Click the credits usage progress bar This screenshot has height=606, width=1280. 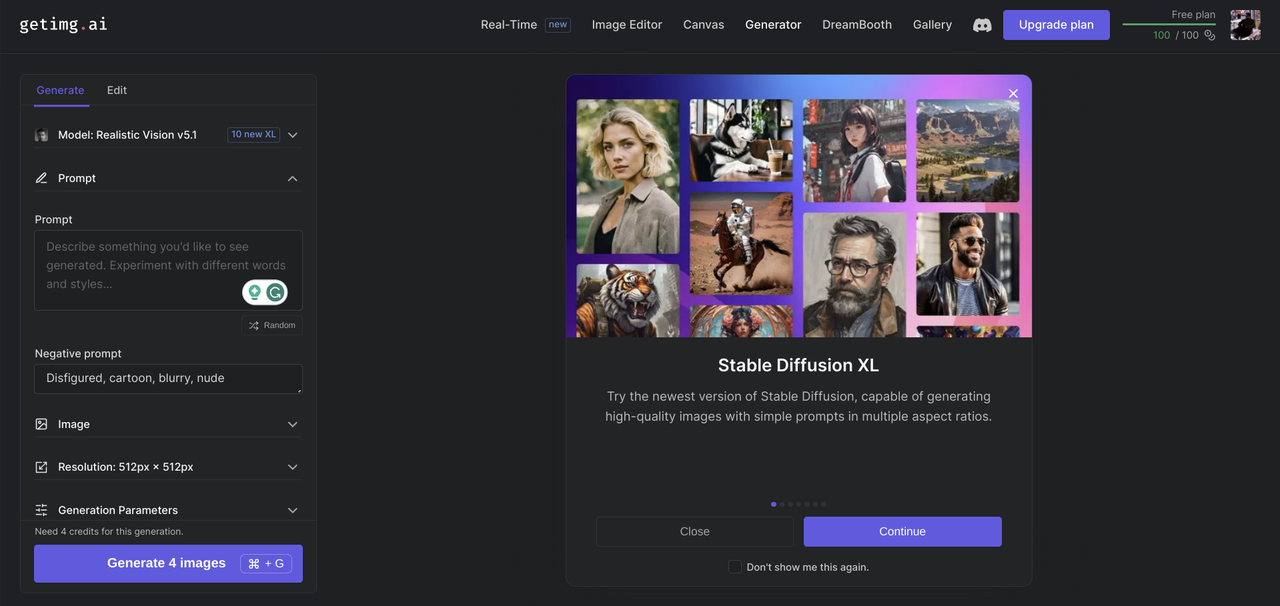pyautogui.click(x=1169, y=24)
